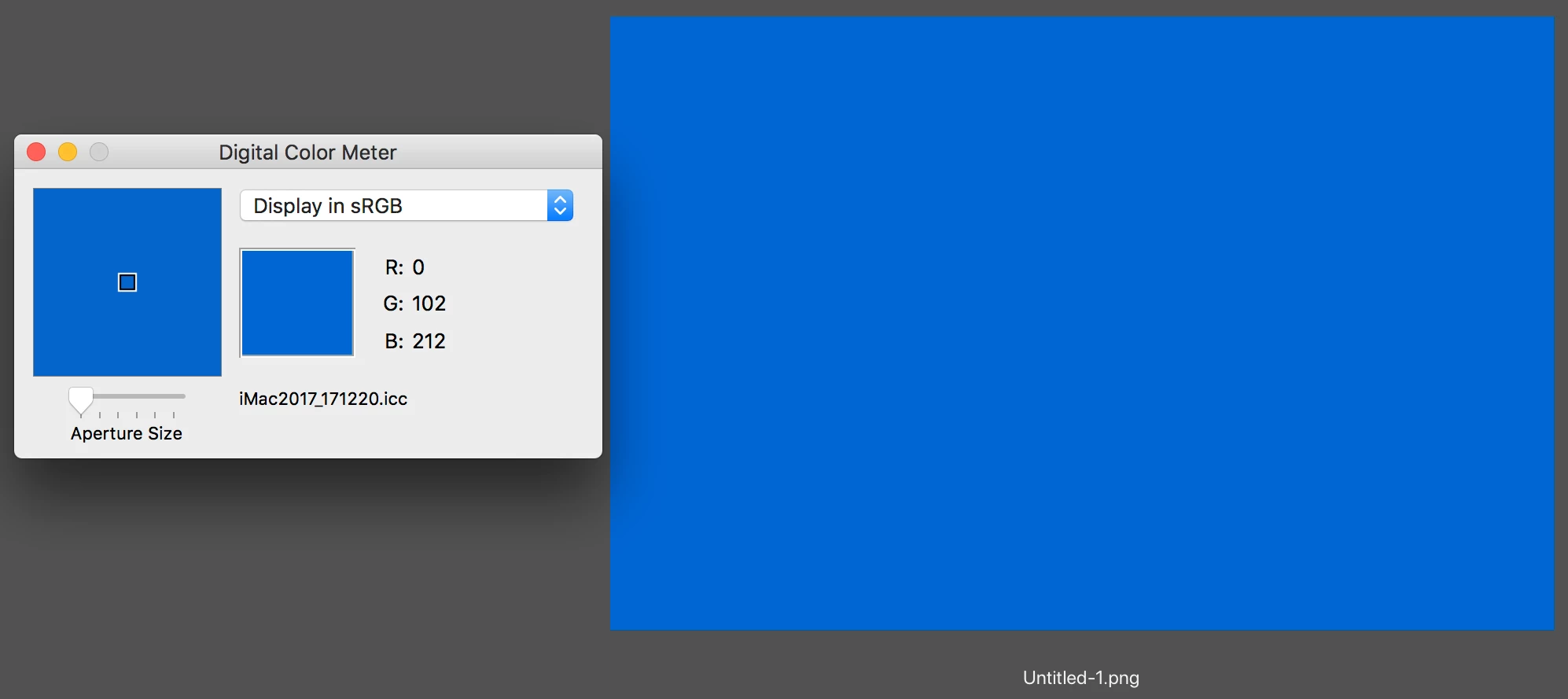The image size is (1568, 699).
Task: Click the rightmost aperture slider tick mark
Action: (x=174, y=414)
